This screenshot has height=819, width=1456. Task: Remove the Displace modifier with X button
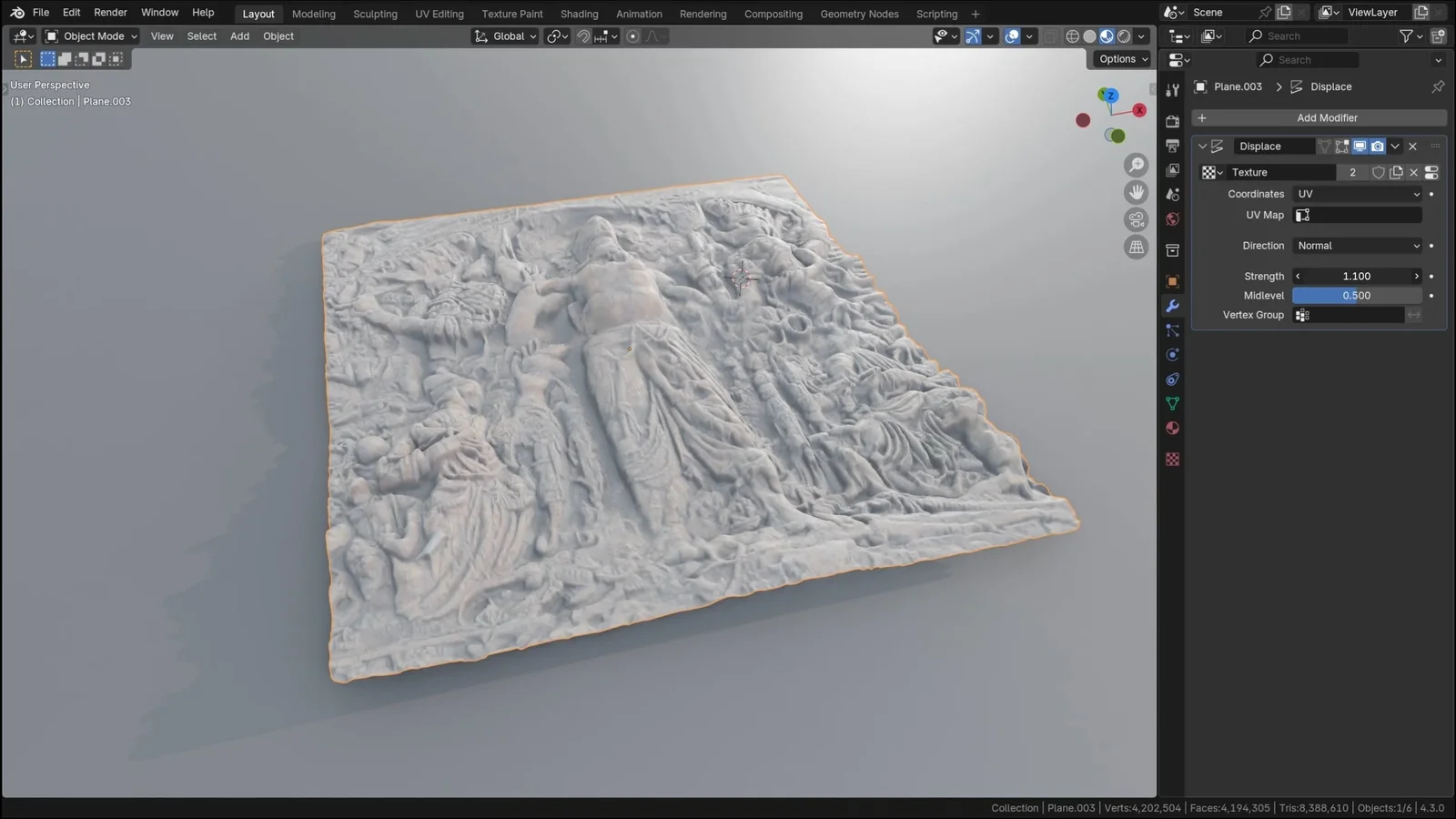coord(1412,146)
